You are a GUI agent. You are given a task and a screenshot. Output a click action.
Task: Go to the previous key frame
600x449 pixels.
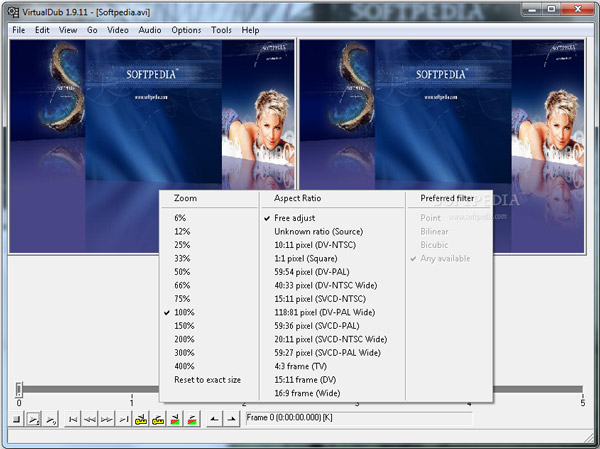pyautogui.click(x=140, y=420)
